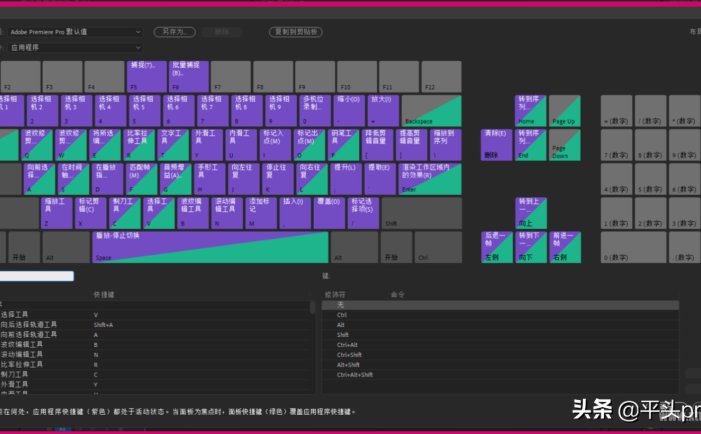Screen dimensions: 701x434
Task: Select the F5 capture key
Action: [143, 76]
